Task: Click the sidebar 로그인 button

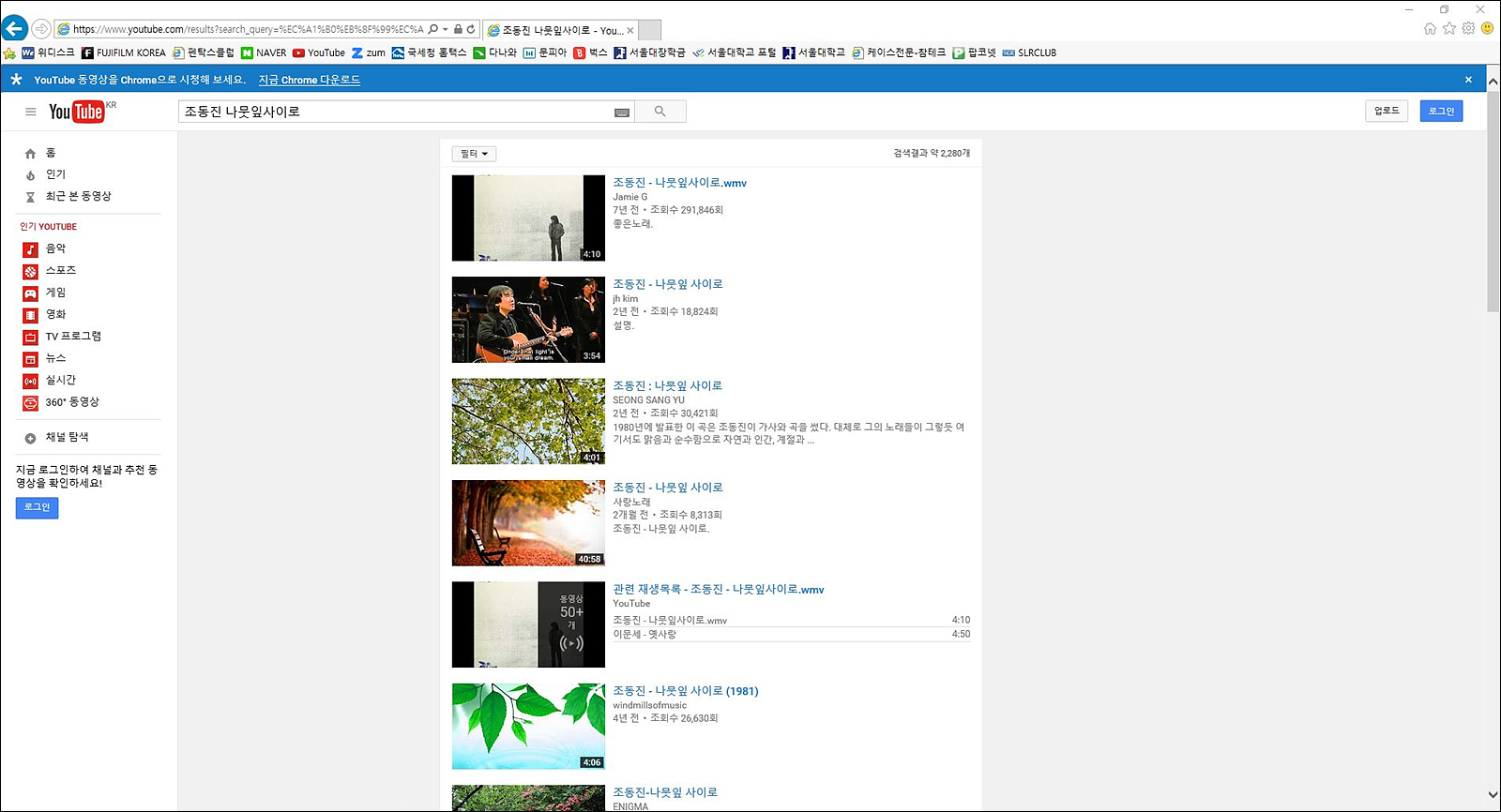Action: tap(37, 507)
